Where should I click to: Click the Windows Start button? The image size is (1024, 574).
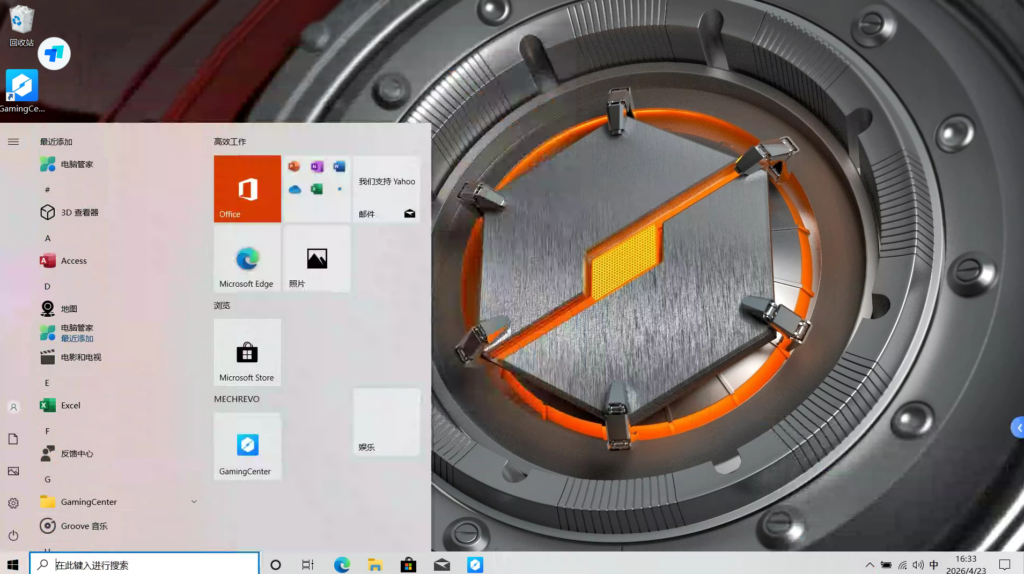point(13,565)
